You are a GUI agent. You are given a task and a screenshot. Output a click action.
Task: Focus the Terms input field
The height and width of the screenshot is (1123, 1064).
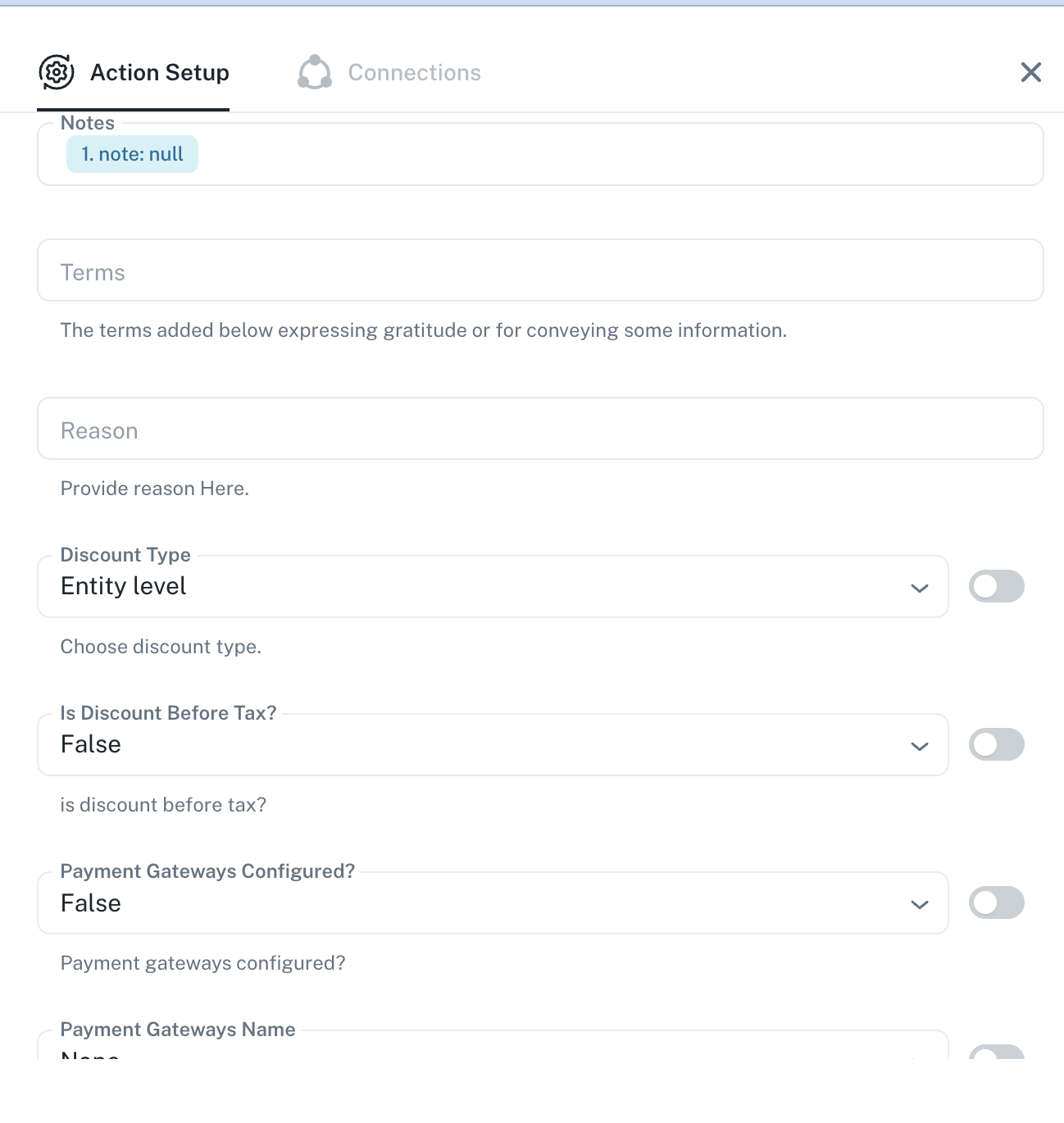tap(539, 271)
